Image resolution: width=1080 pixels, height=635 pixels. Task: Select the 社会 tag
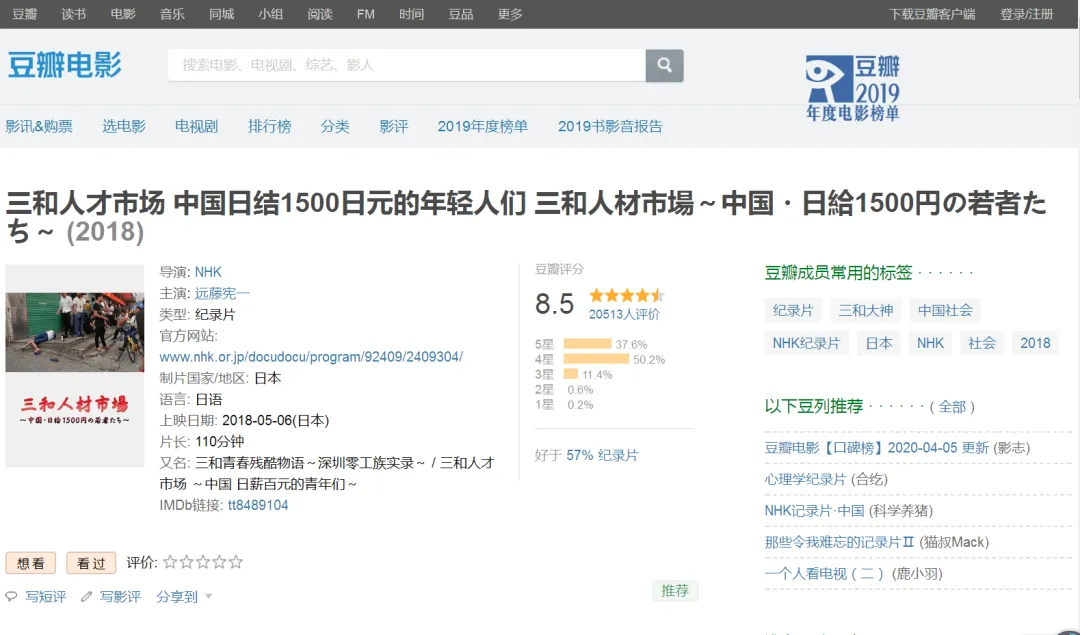[x=982, y=343]
